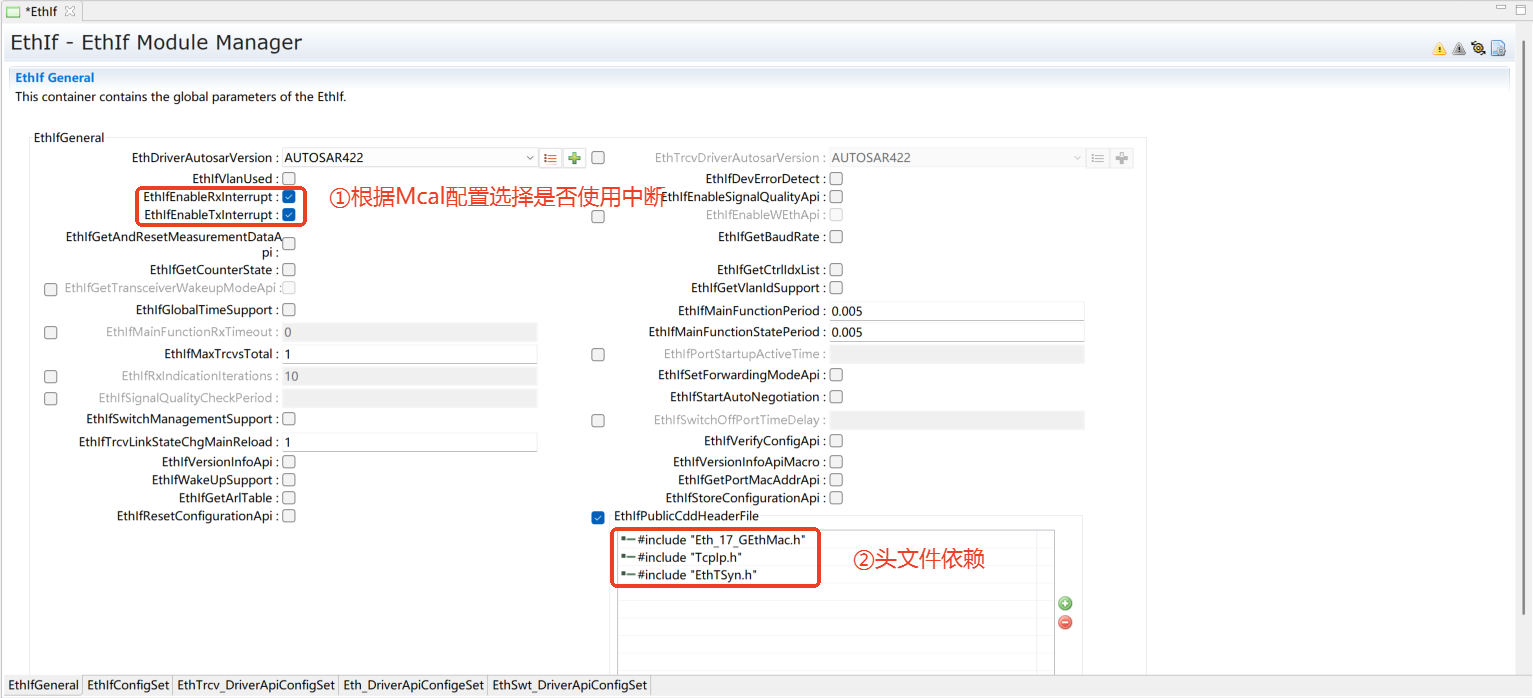Close the EthIf editor tab

[x=70, y=11]
